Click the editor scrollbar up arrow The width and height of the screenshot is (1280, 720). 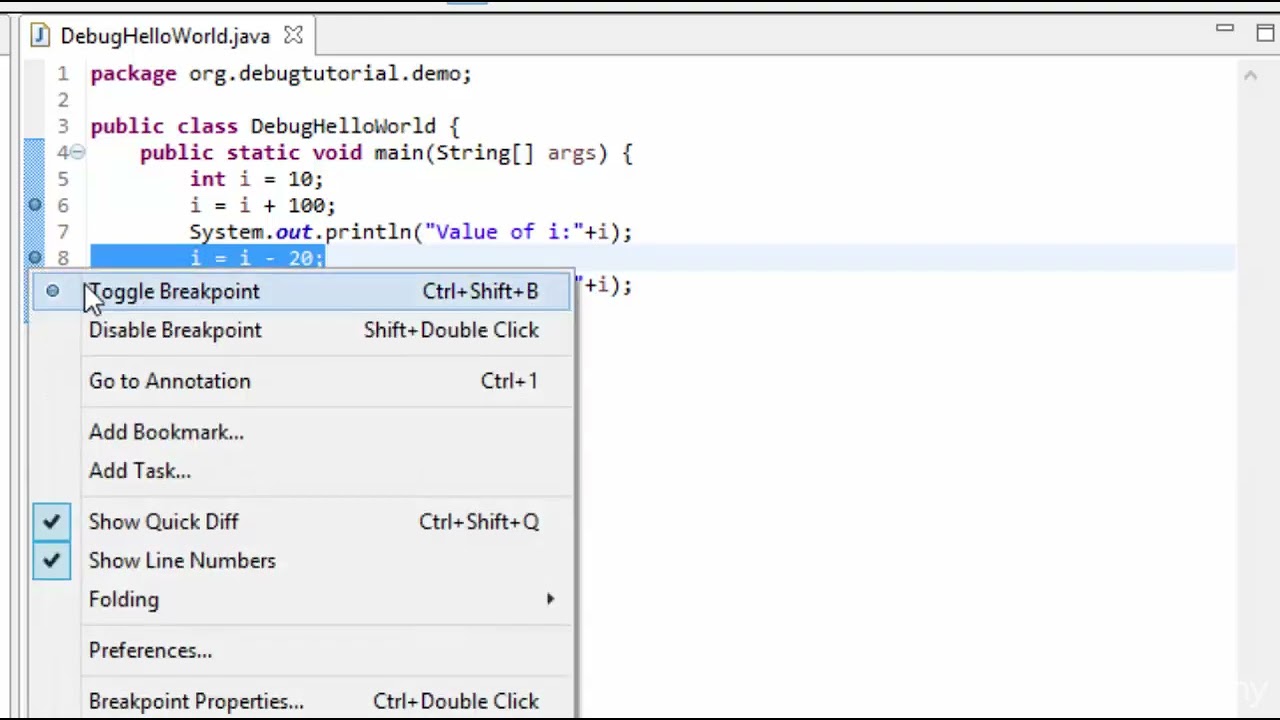[1250, 75]
